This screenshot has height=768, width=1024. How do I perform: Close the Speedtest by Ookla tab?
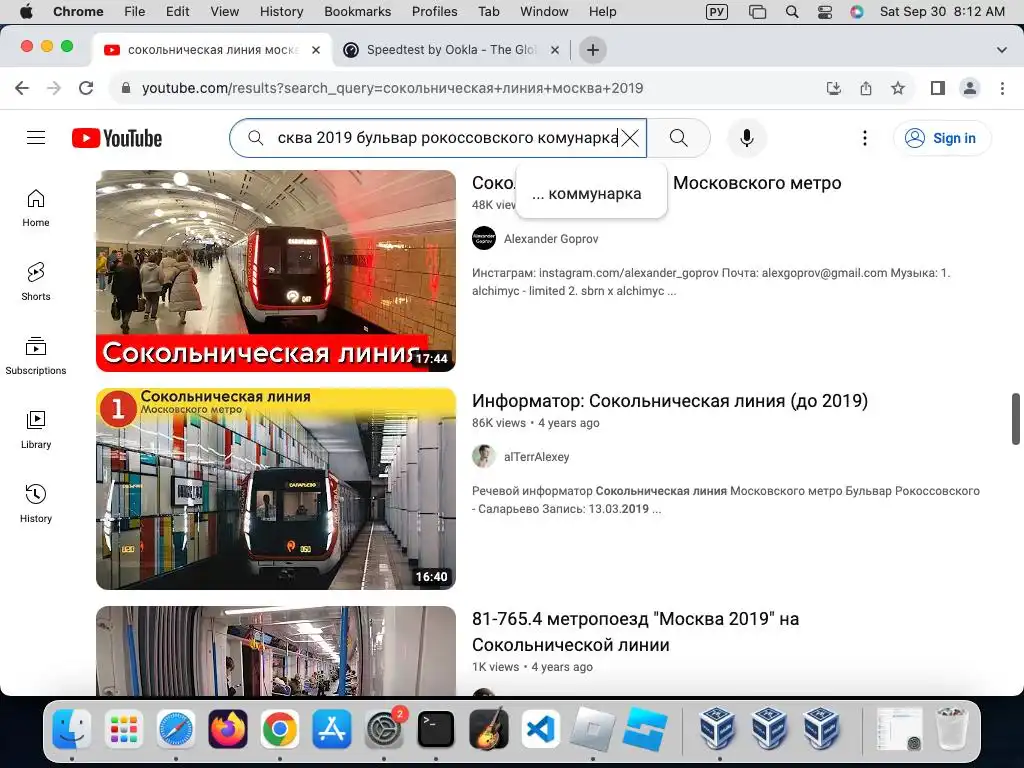[554, 50]
